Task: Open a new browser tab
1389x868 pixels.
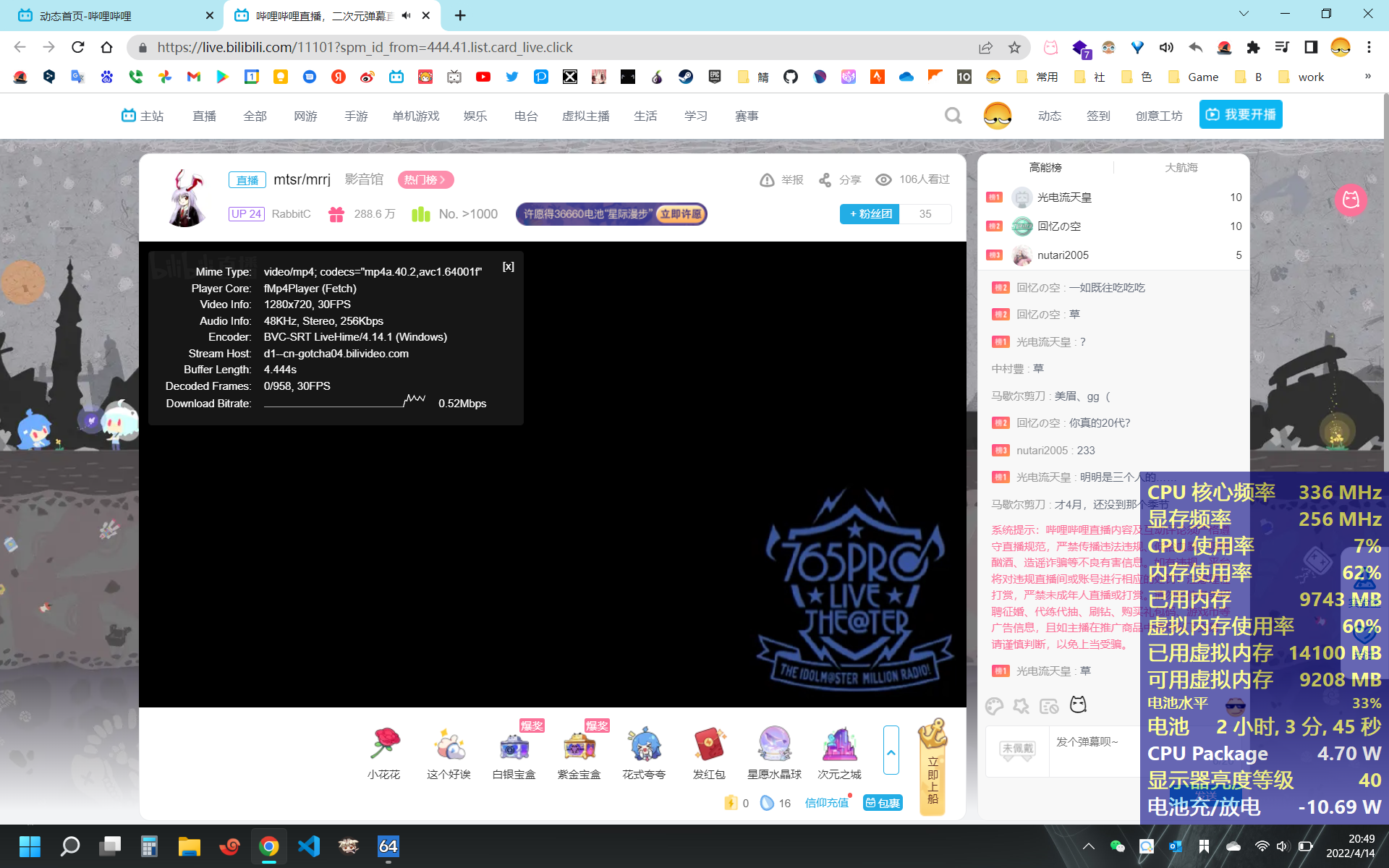Action: pyautogui.click(x=460, y=15)
